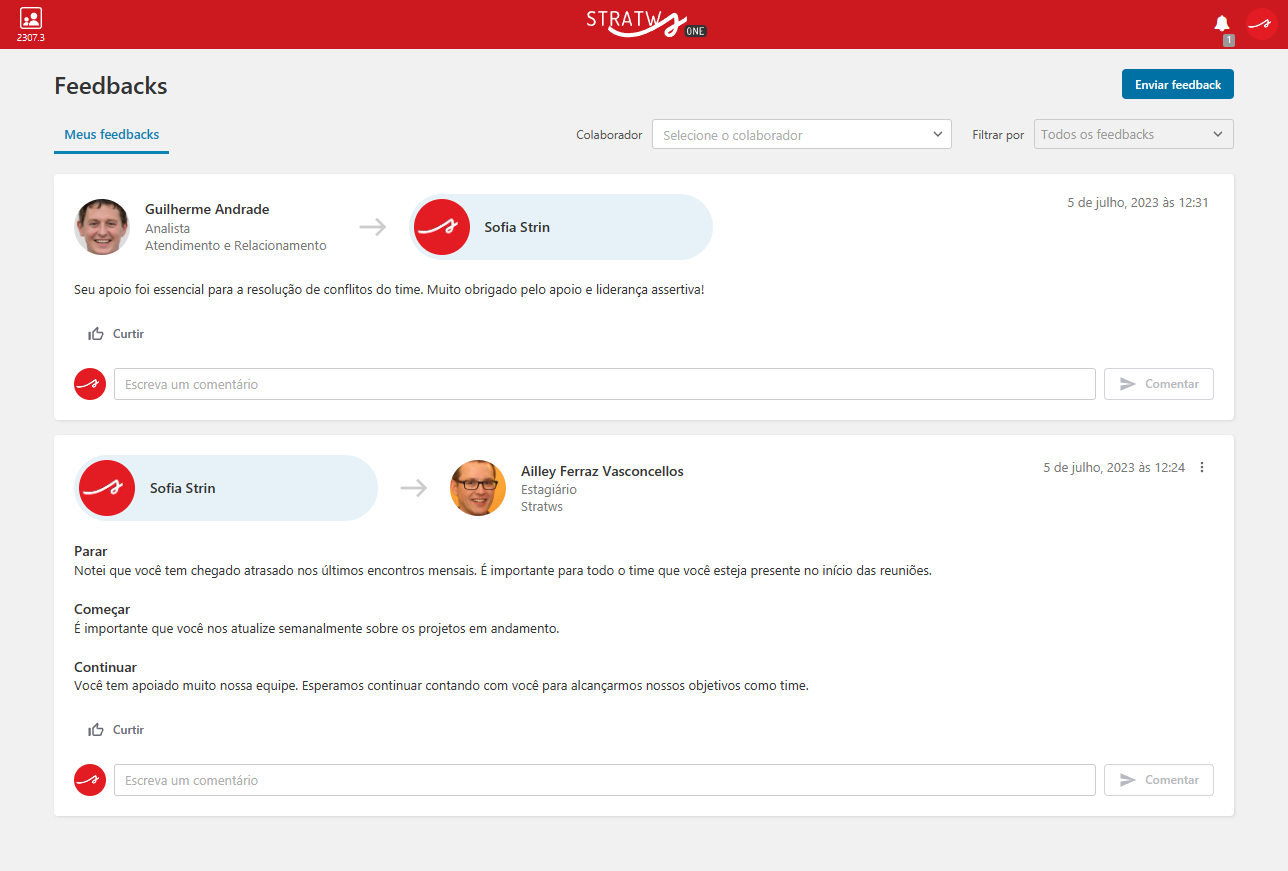Click Sofia Strin recipient chip in first feedback
This screenshot has height=871, width=1288.
(x=561, y=227)
